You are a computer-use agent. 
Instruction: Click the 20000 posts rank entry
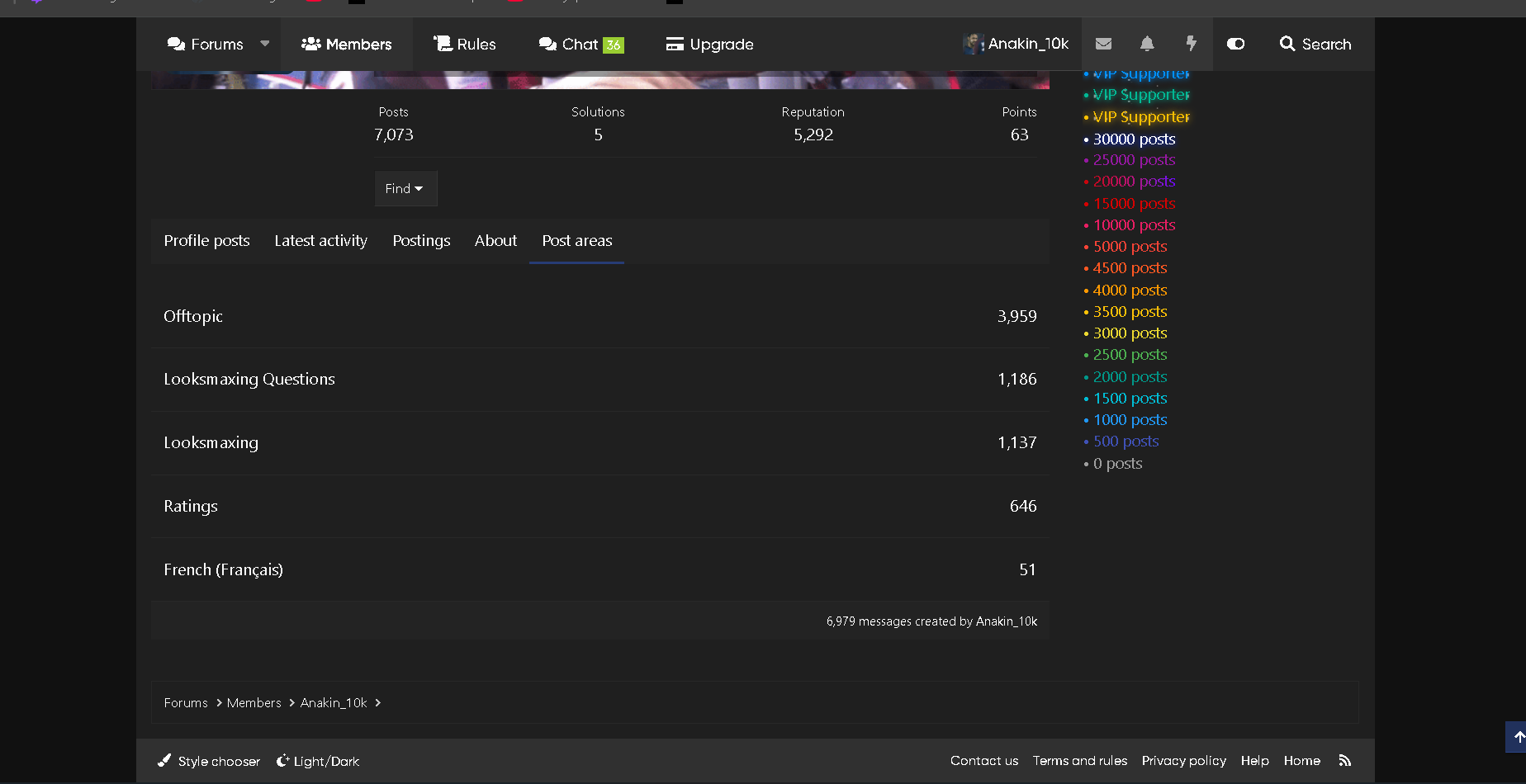click(1134, 182)
